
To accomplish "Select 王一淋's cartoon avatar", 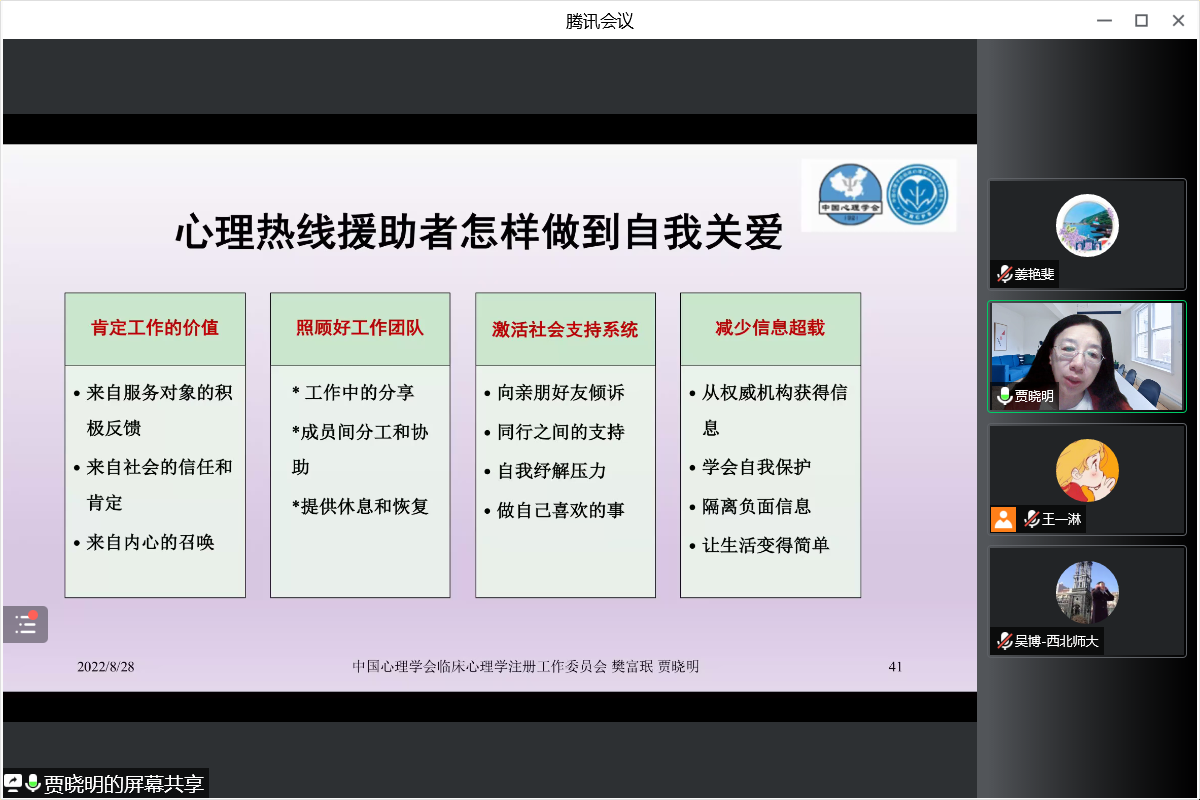I will coord(1087,470).
